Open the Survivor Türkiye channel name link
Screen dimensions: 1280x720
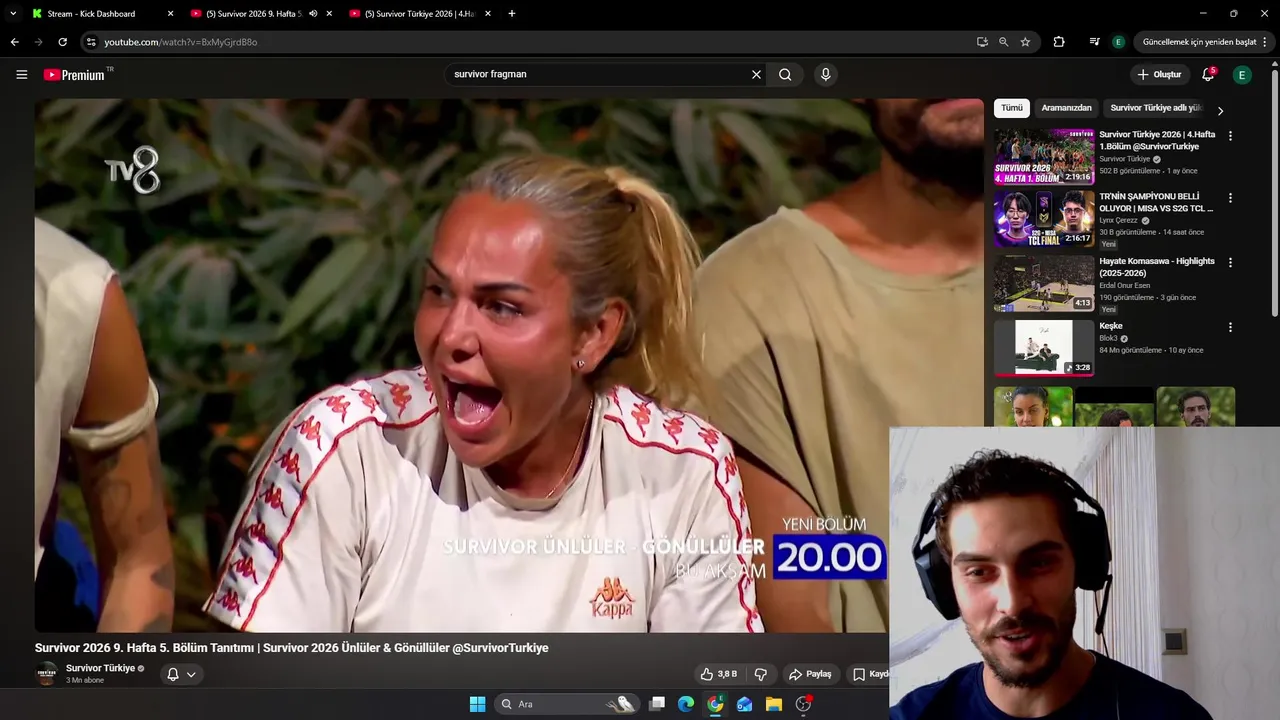(100, 668)
